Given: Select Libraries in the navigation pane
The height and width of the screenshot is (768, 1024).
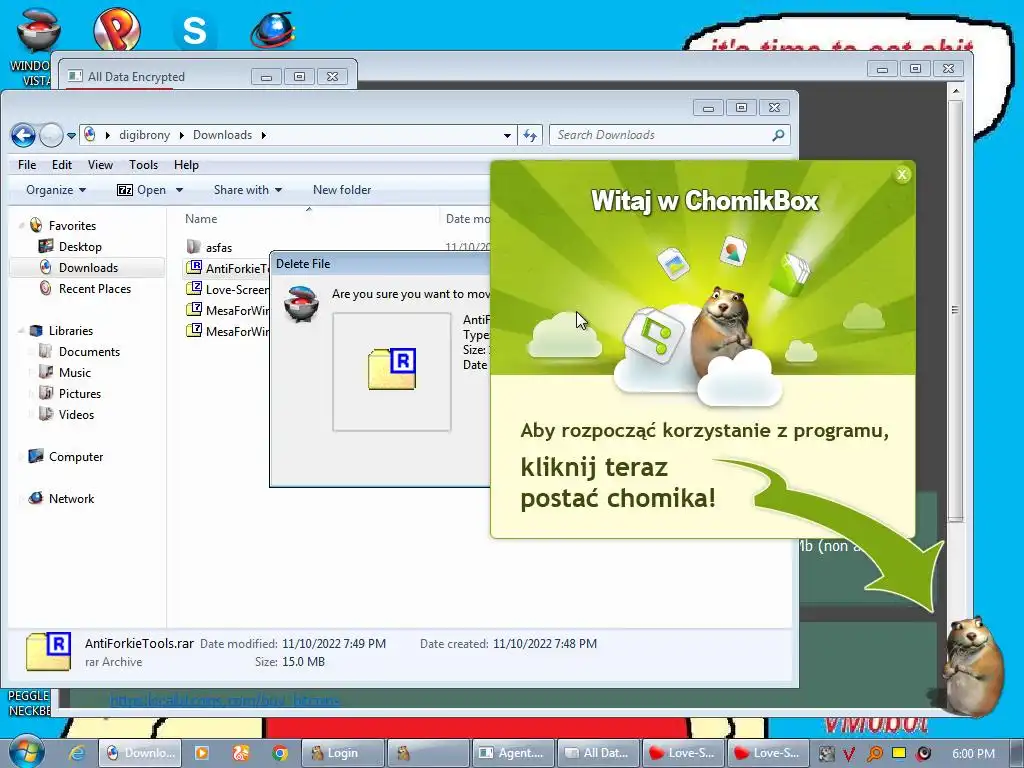Looking at the screenshot, I should pyautogui.click(x=71, y=331).
